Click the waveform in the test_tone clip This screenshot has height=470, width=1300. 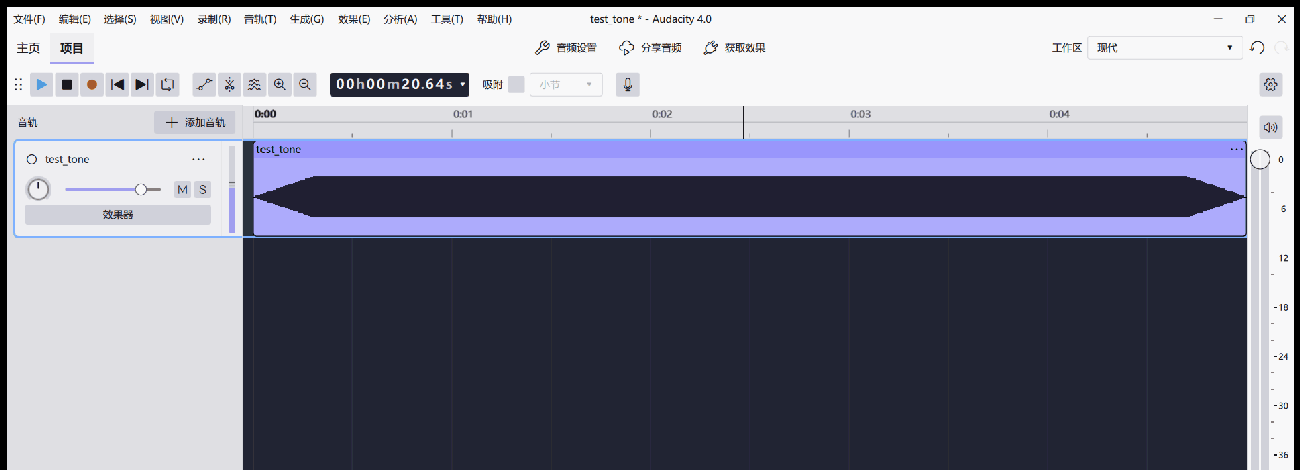click(749, 197)
